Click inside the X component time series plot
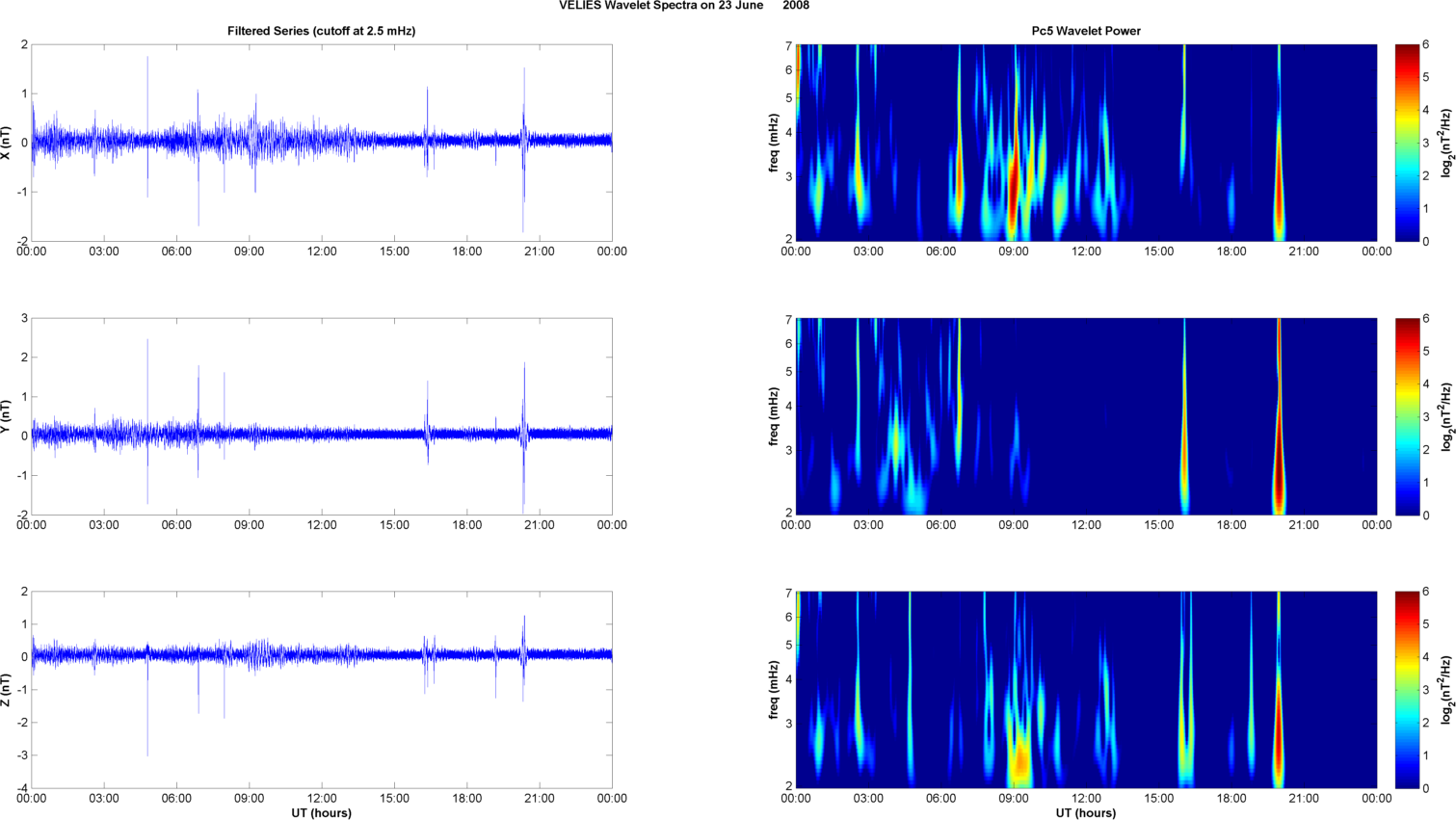 coord(322,143)
